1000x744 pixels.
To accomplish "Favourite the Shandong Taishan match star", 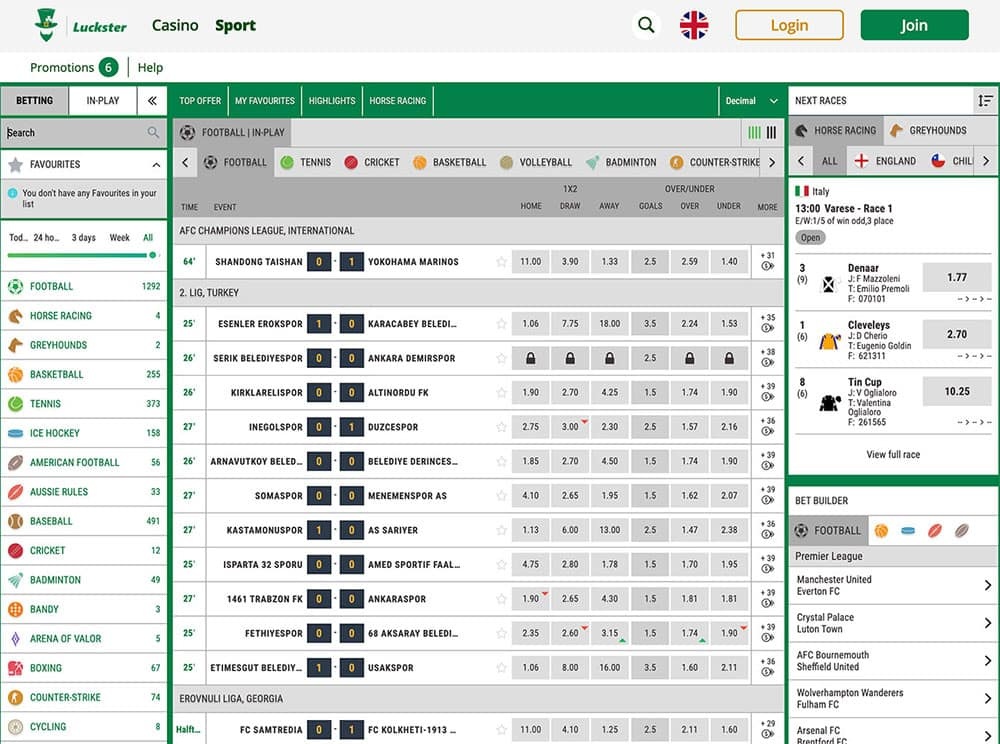I will 501,261.
